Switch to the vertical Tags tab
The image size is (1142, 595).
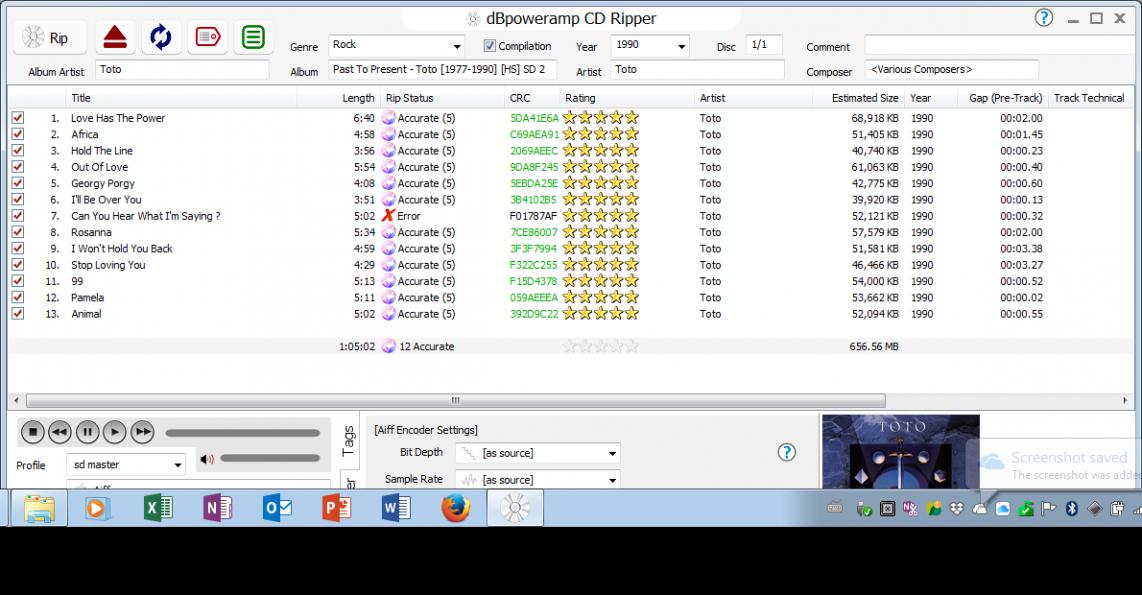348,440
